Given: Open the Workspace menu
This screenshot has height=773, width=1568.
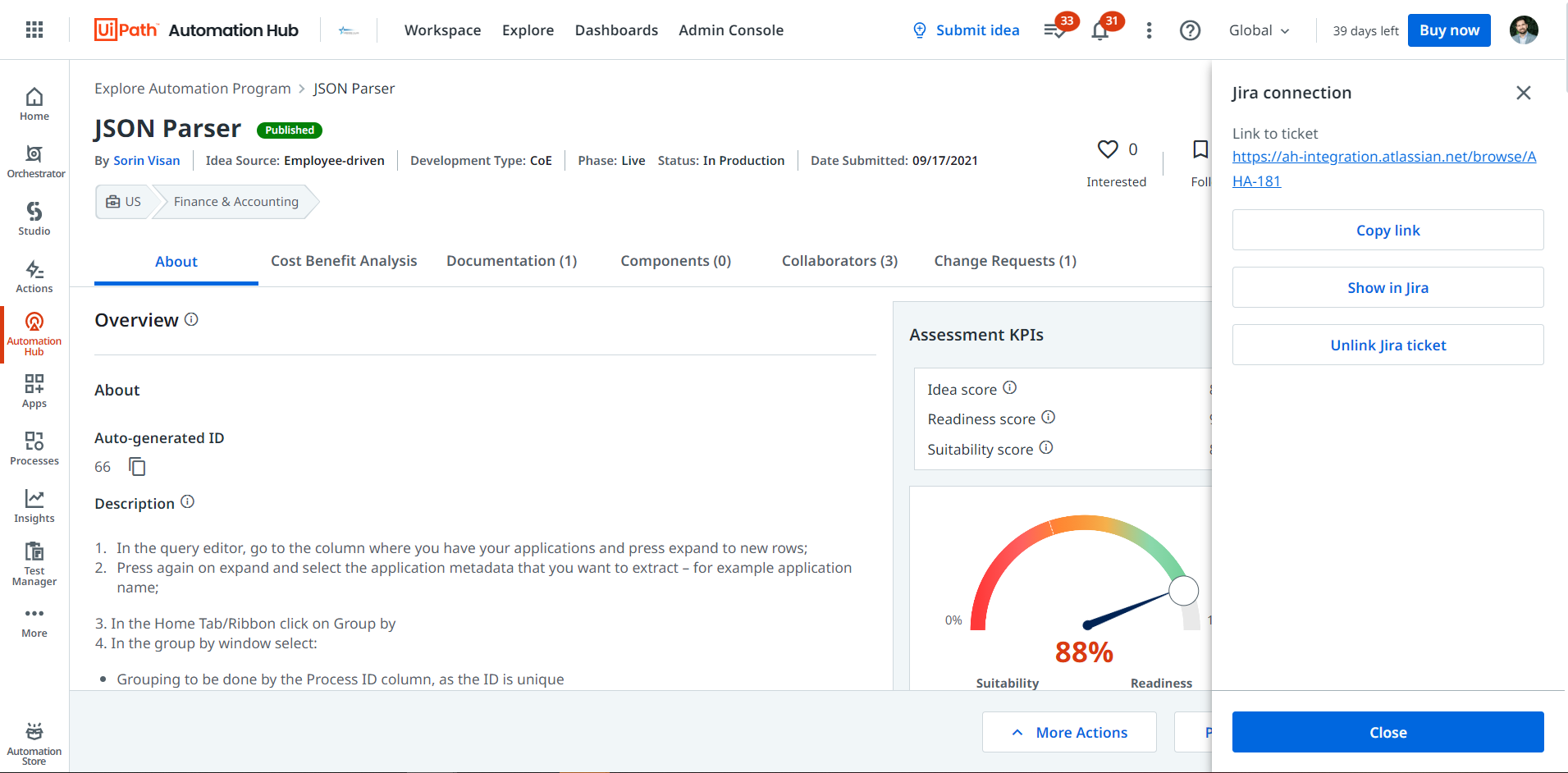Looking at the screenshot, I should coord(442,30).
